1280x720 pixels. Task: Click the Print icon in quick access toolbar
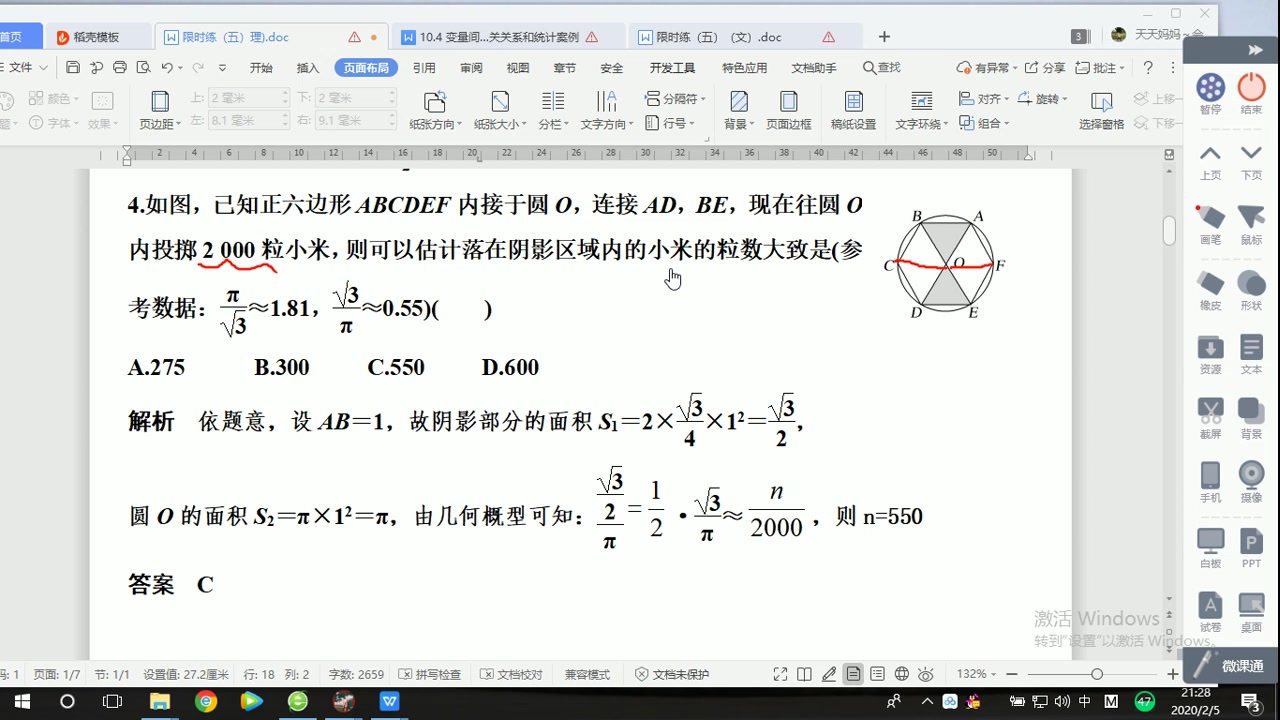click(x=120, y=67)
